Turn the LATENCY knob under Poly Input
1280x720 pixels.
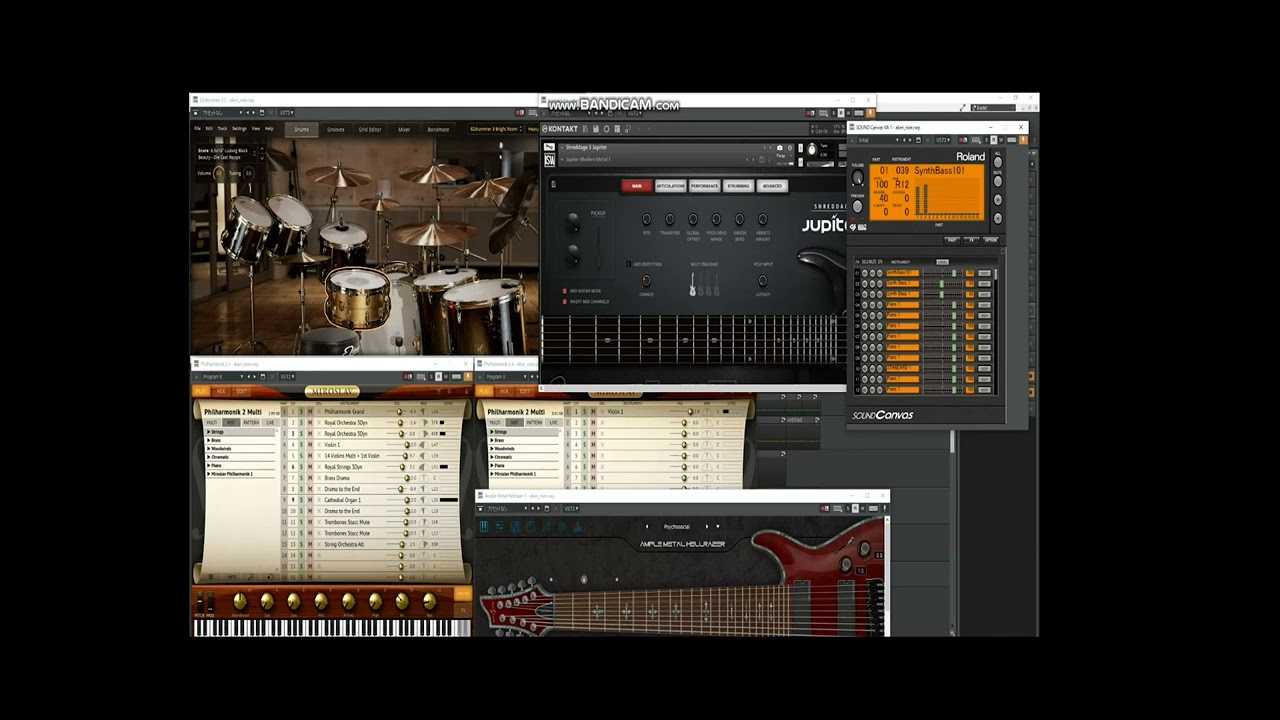click(x=762, y=281)
